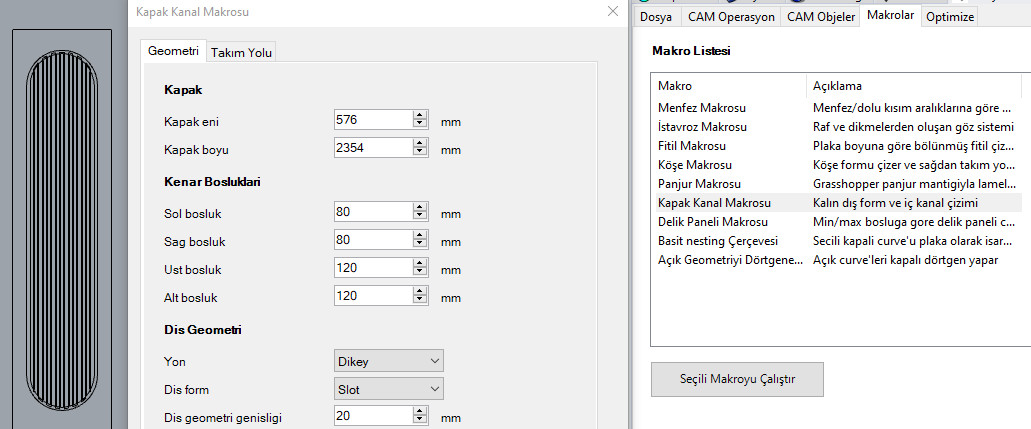Click the Seçili Makroyu Çalıştır button

737,379
